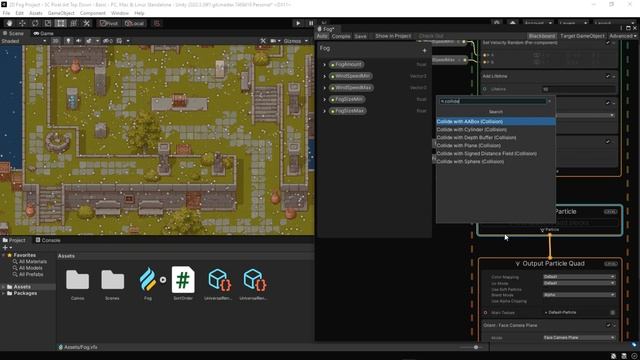Select the Fog VFX asset in Project

pyautogui.click(x=147, y=283)
